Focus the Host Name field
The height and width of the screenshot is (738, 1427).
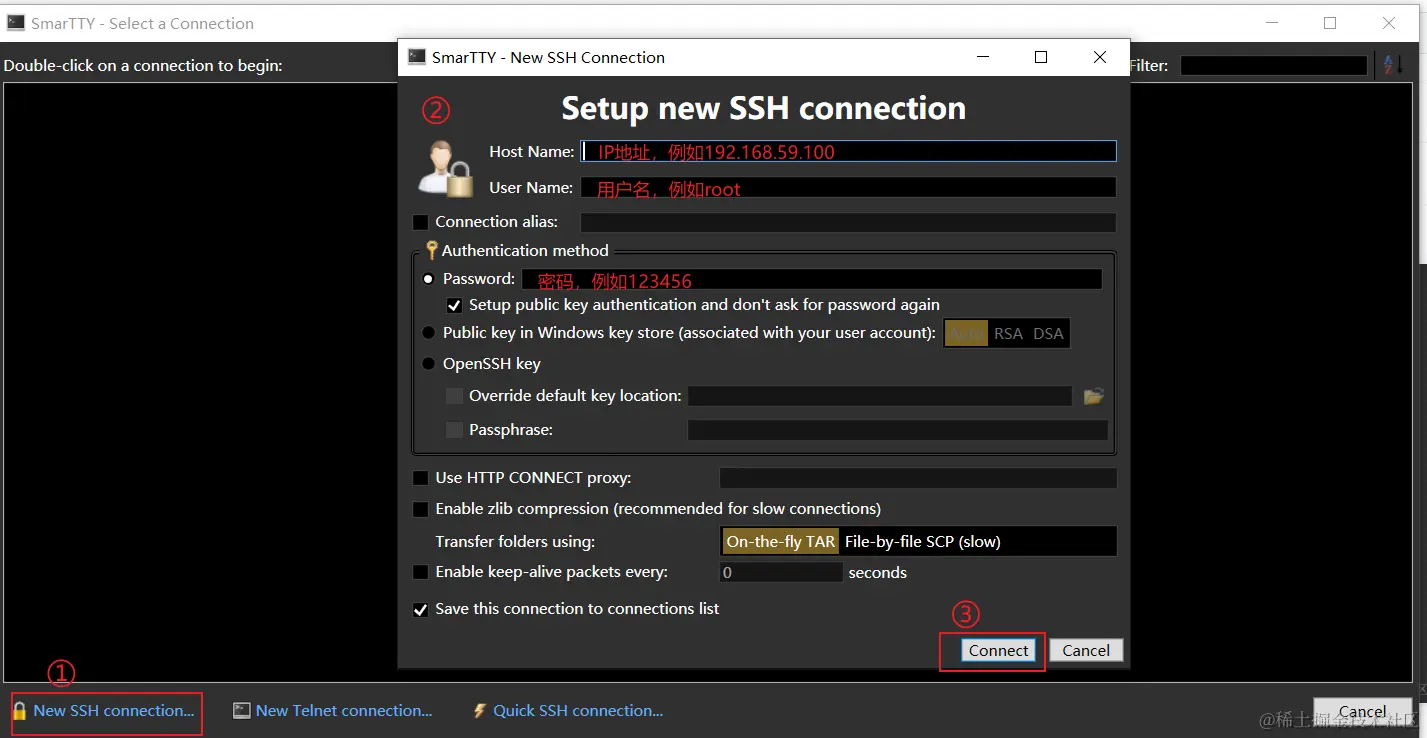[x=849, y=151]
